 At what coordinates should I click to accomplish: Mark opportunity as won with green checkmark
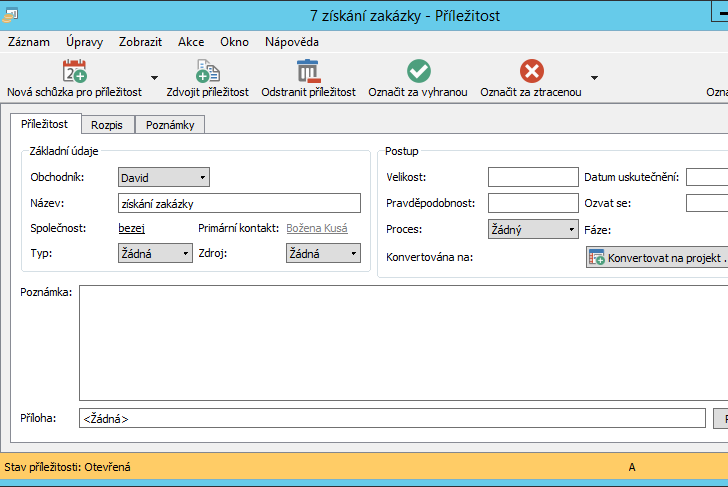pyautogui.click(x=418, y=71)
